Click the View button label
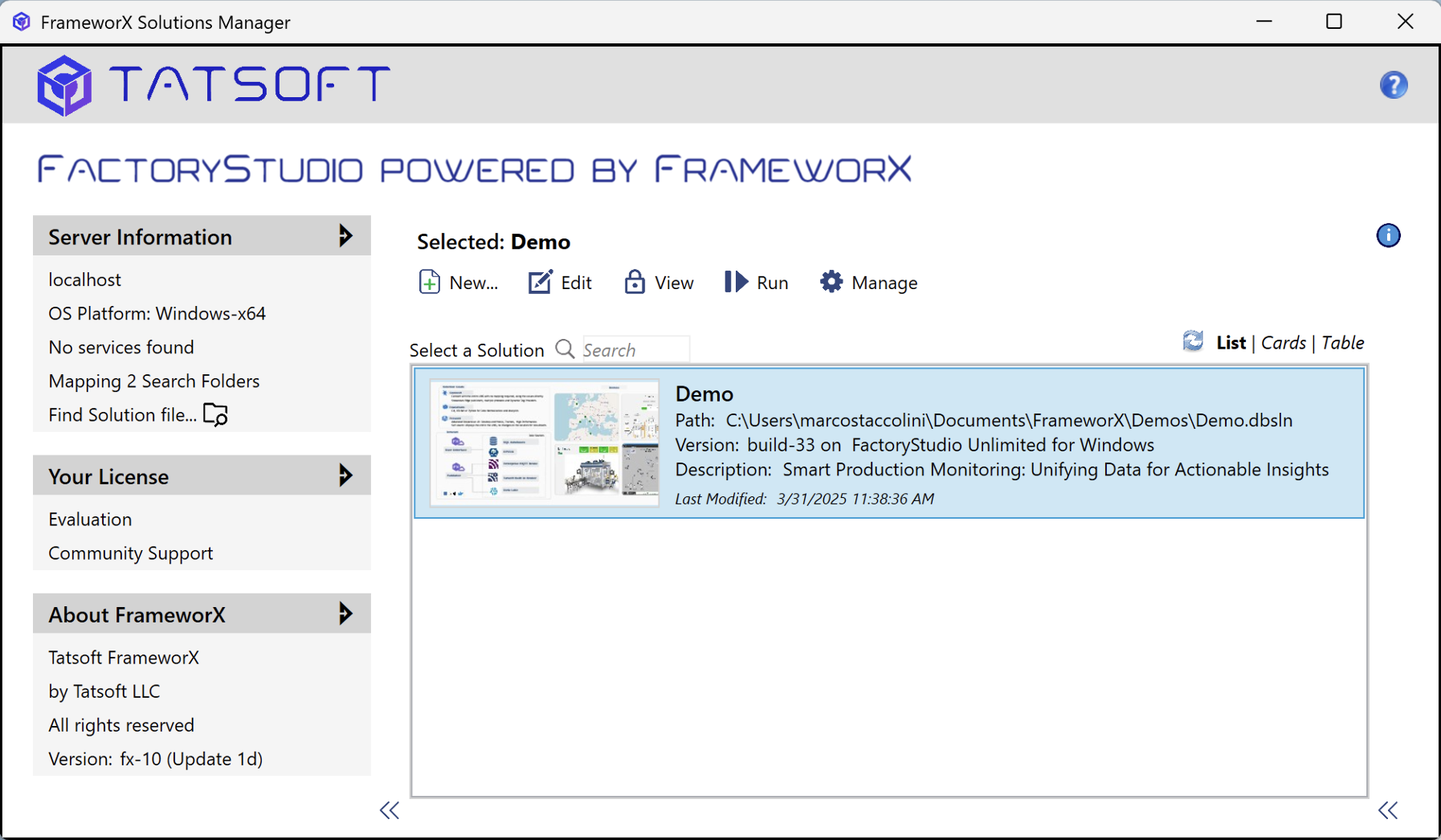Image resolution: width=1441 pixels, height=840 pixels. (x=674, y=283)
